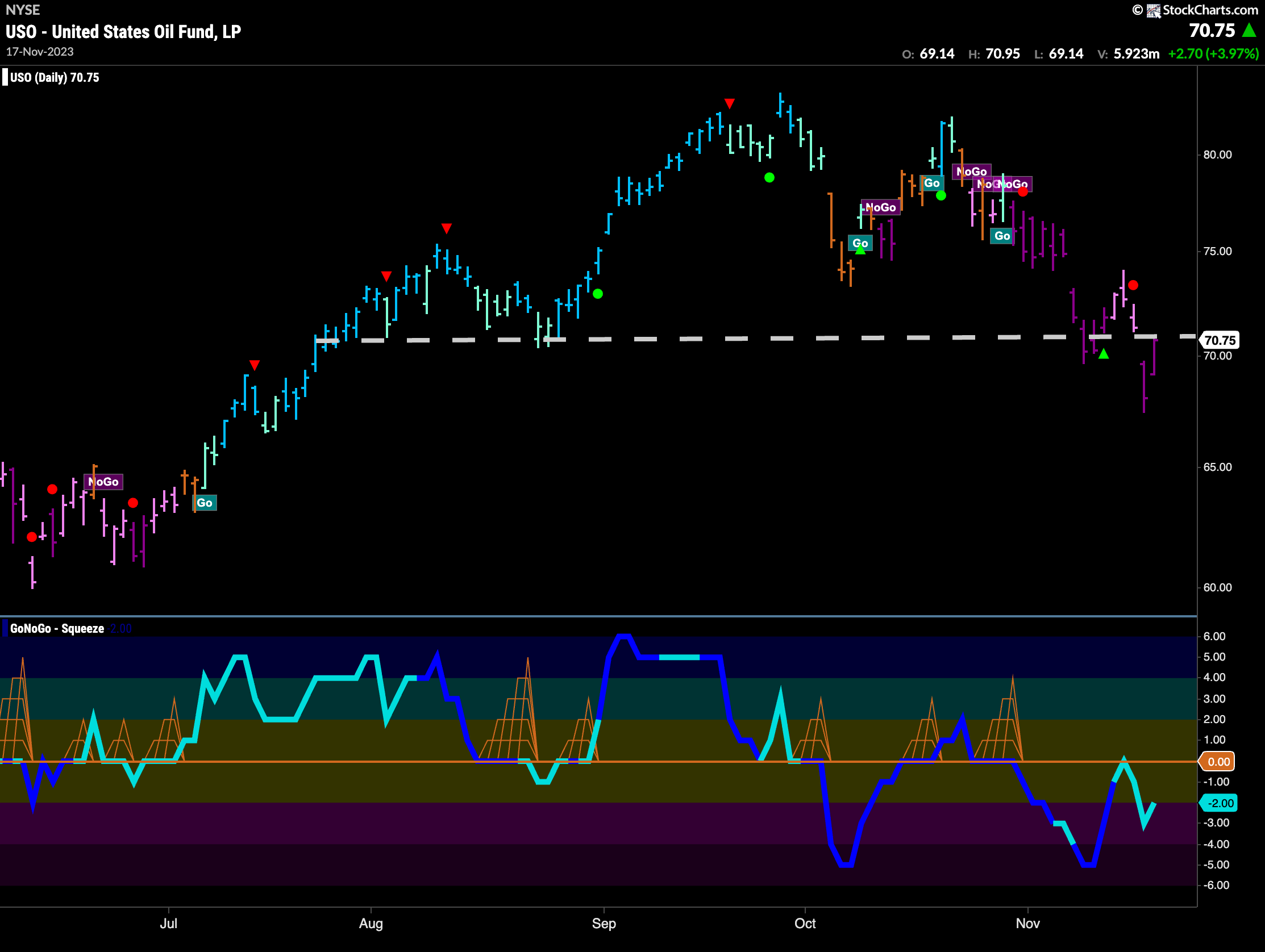This screenshot has height=952, width=1265.
Task: Click the green dot beside the late-October Go flag
Action: click(x=941, y=196)
